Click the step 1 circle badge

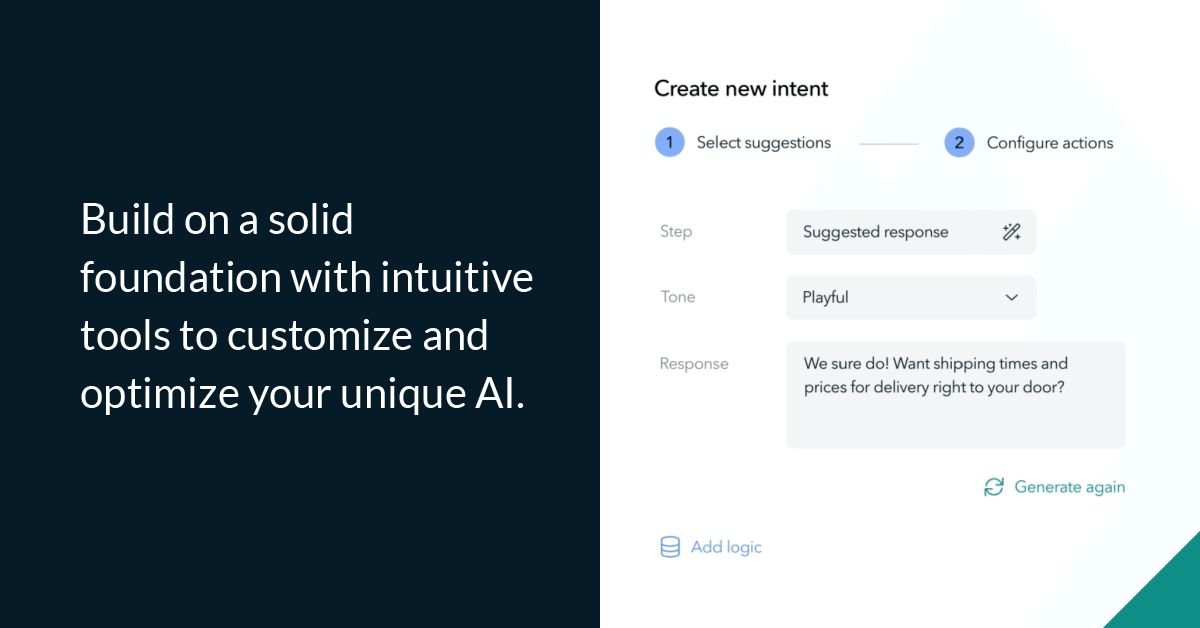670,142
